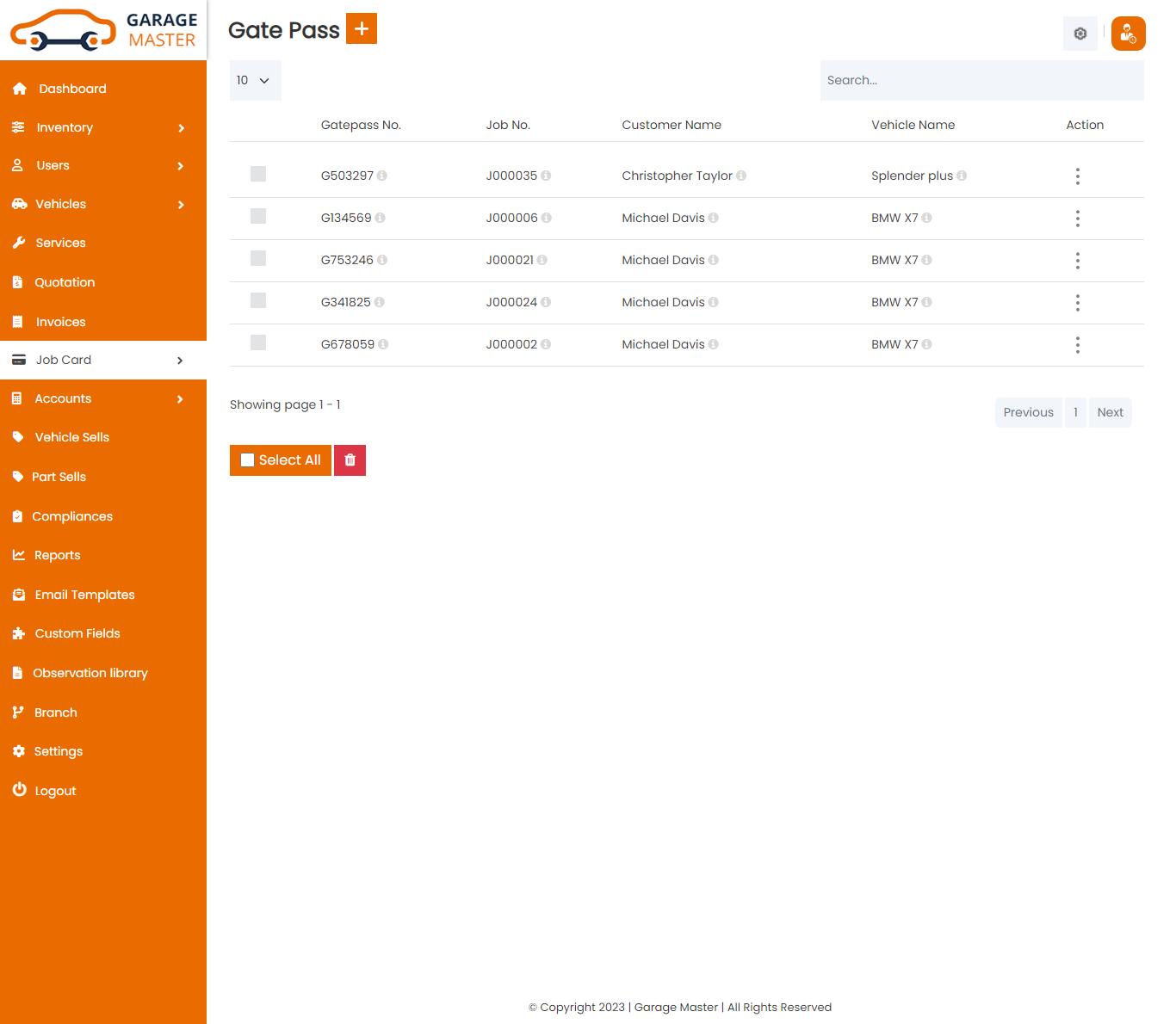This screenshot has height=1024, width=1176.
Task: Go to Dashboard in the sidebar
Action: click(72, 89)
